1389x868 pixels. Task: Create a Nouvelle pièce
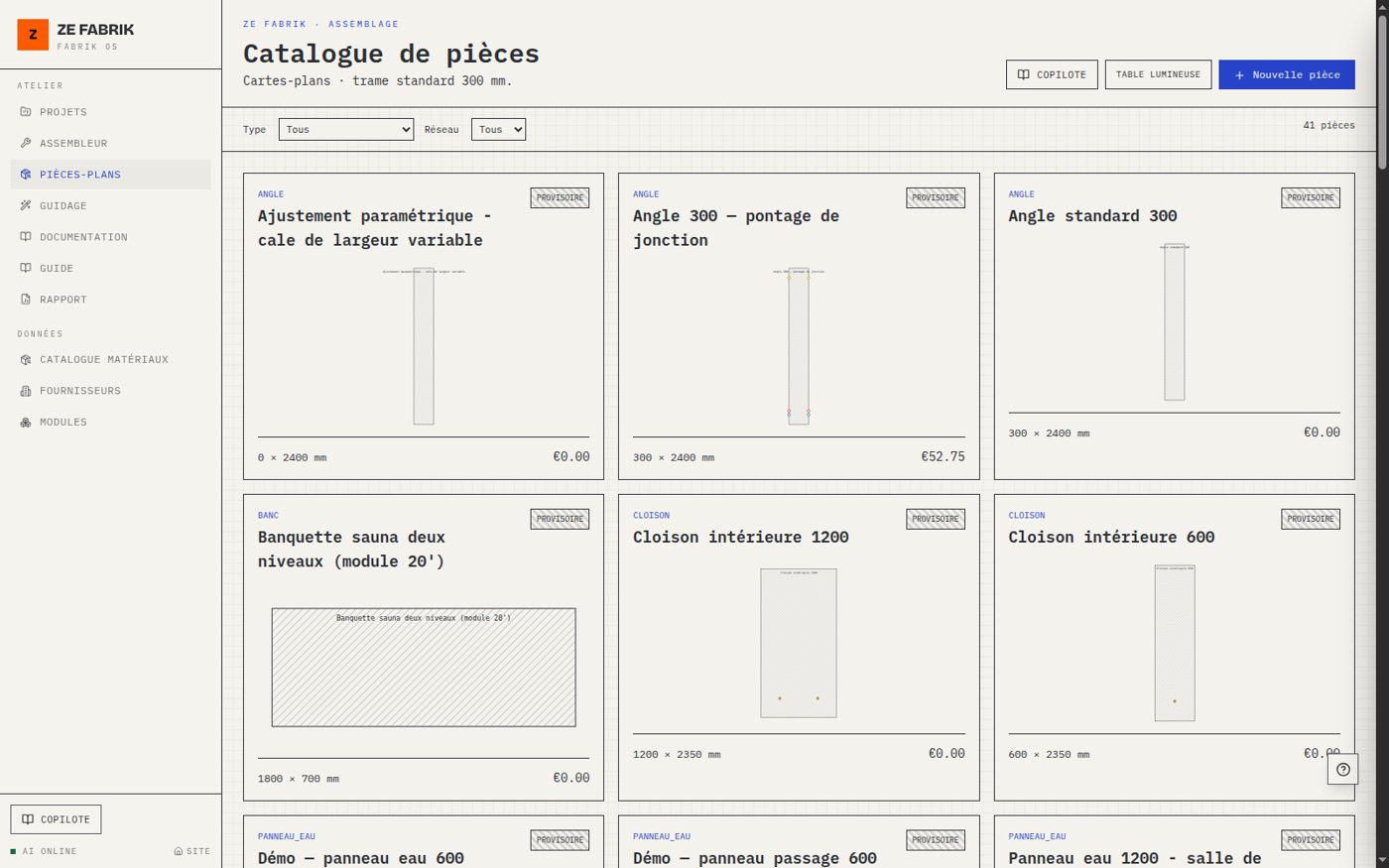(1287, 74)
